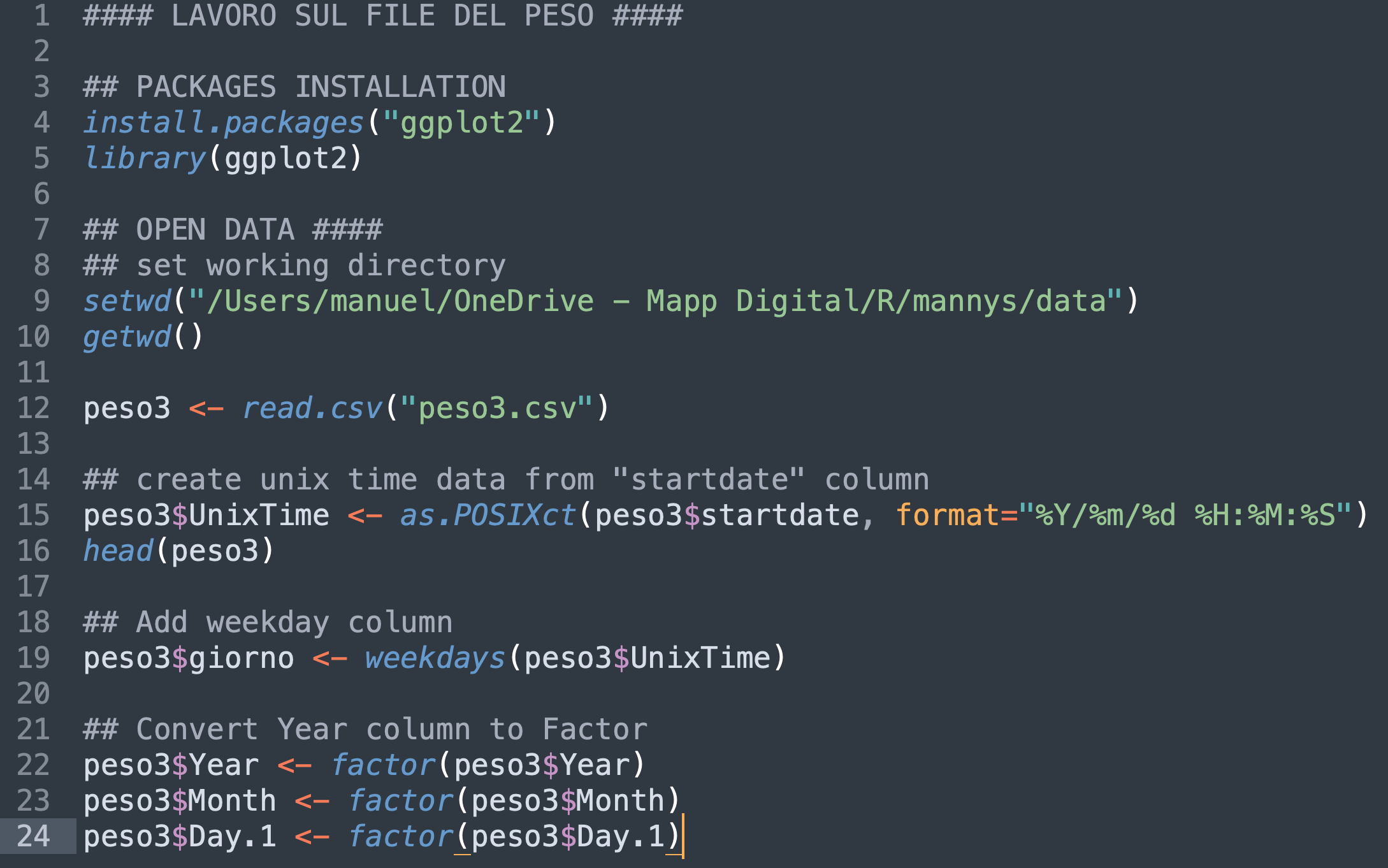1388x868 pixels.
Task: Click peso3$Month at start of line 23
Action: (180, 800)
